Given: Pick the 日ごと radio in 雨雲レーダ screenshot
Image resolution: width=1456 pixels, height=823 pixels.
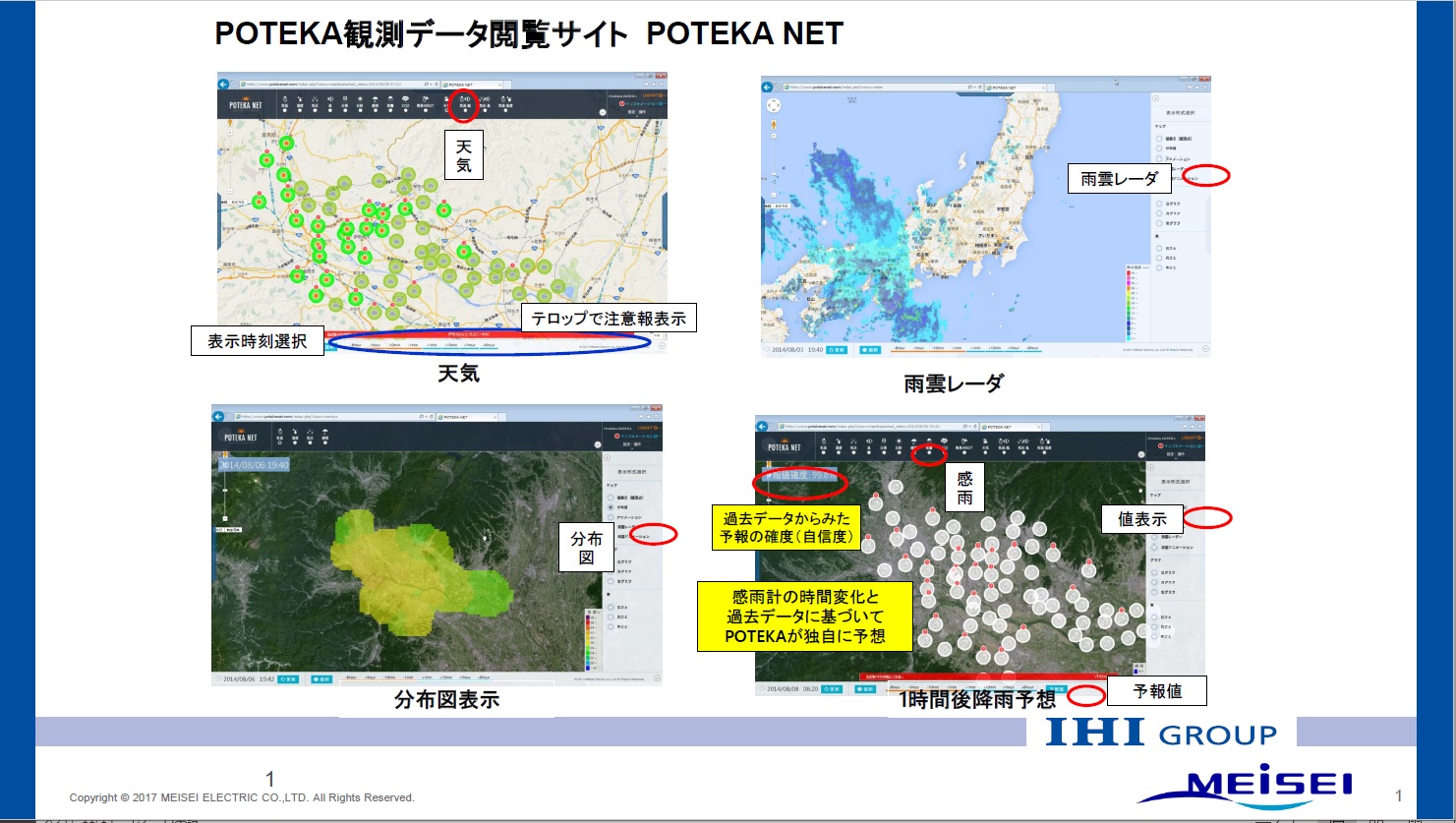Looking at the screenshot, I should tap(1159, 248).
